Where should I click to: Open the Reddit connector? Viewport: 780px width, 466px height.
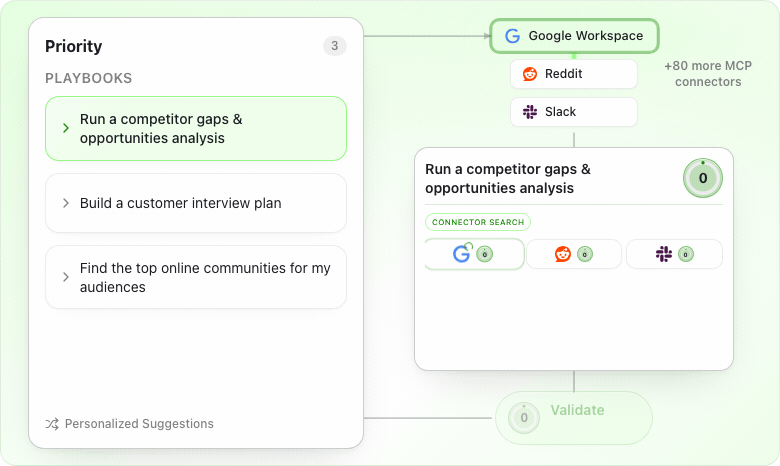(x=574, y=74)
